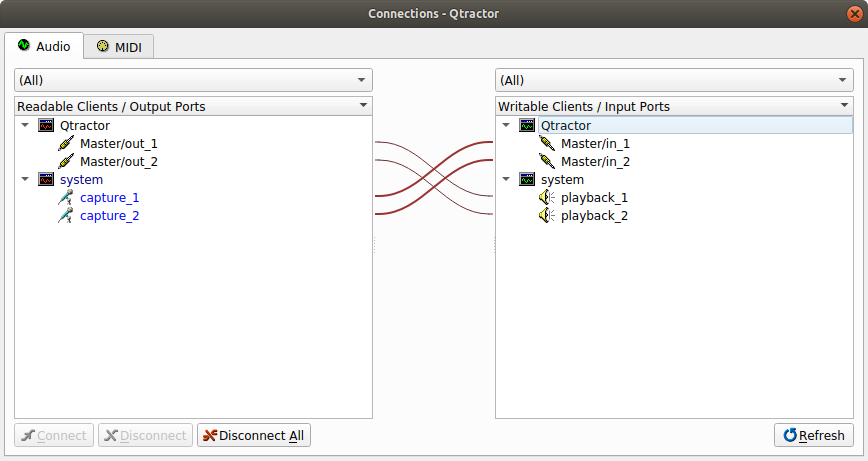
Task: Switch to the Audio tab
Action: (x=44, y=46)
